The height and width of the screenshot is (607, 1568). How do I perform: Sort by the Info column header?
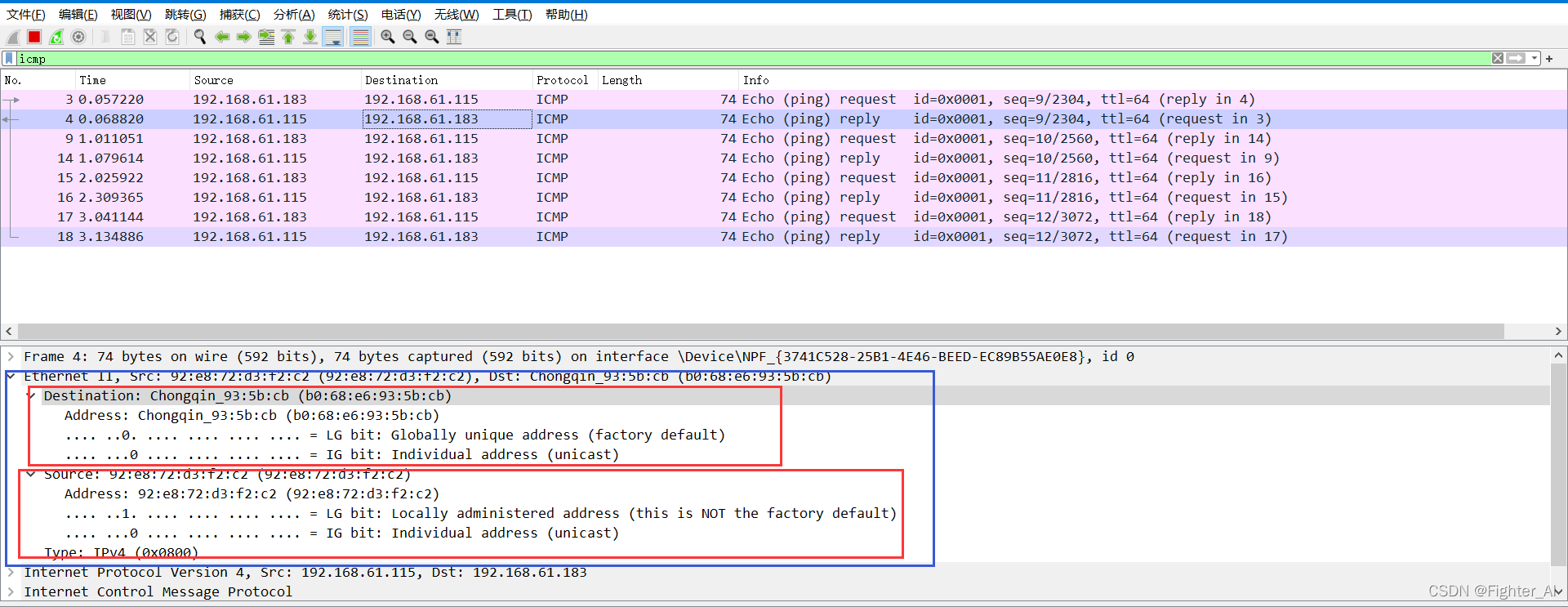pos(1151,80)
